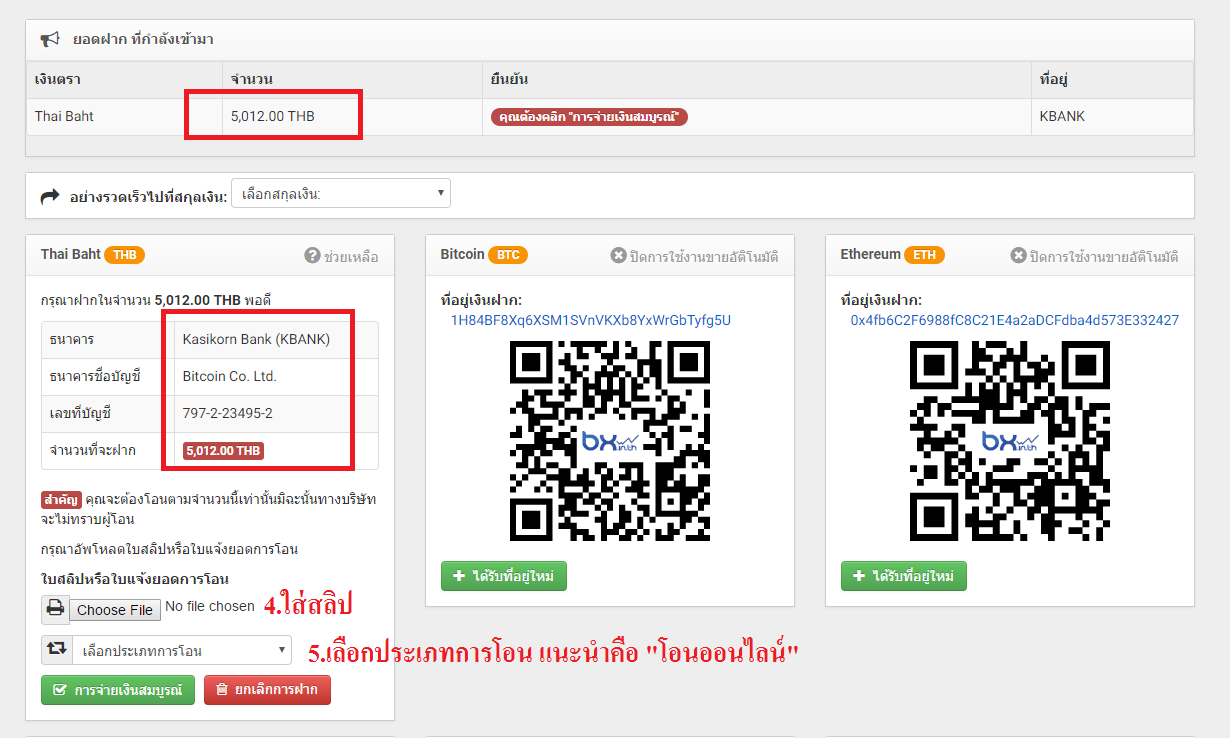Click the ธนาคารชื่อบัญชี row label
Screen dimensions: 1230x738
click(x=95, y=377)
